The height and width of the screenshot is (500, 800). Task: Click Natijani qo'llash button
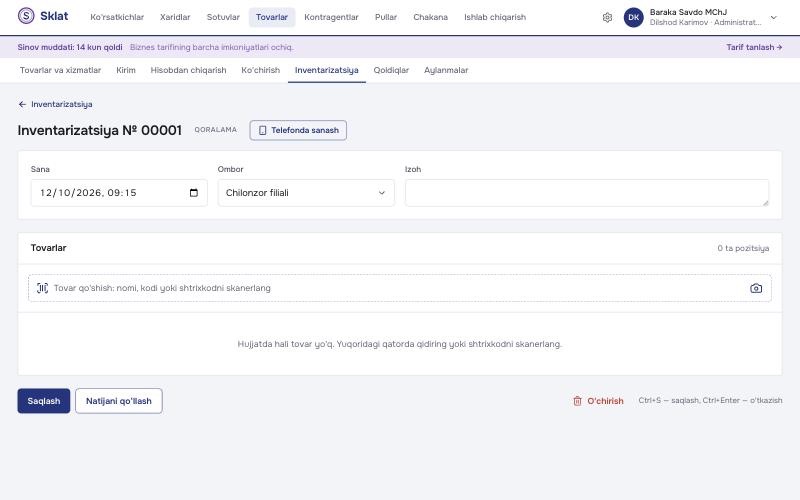tap(119, 401)
